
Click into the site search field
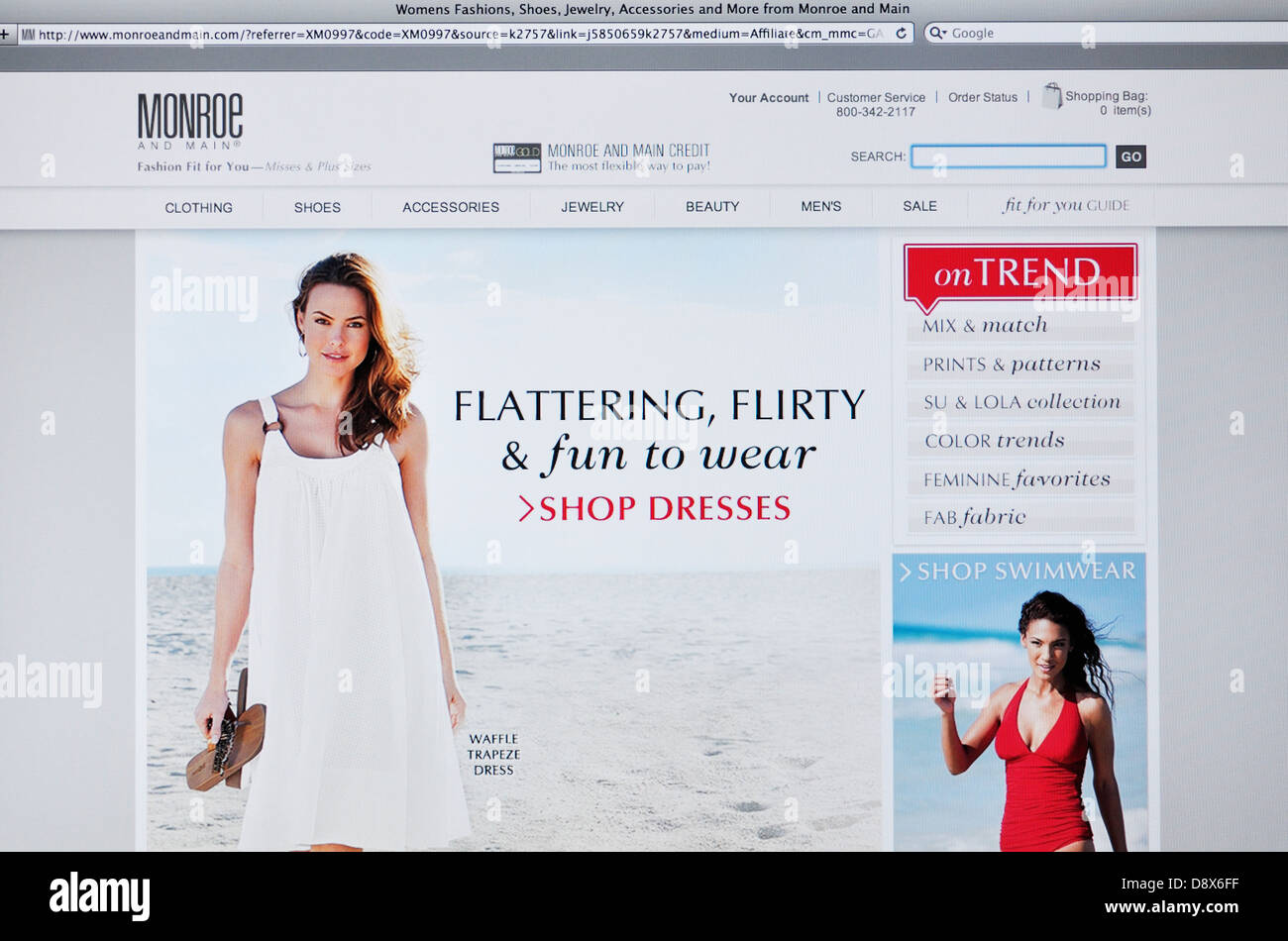(1009, 157)
